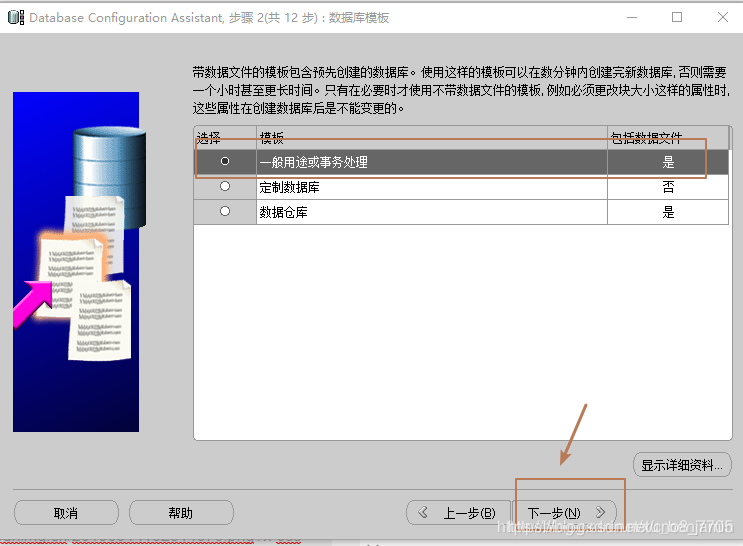Screen dimensions: 743x546
Task: Click the Database Configuration Assistant title icon
Action: pyautogui.click(x=16, y=18)
